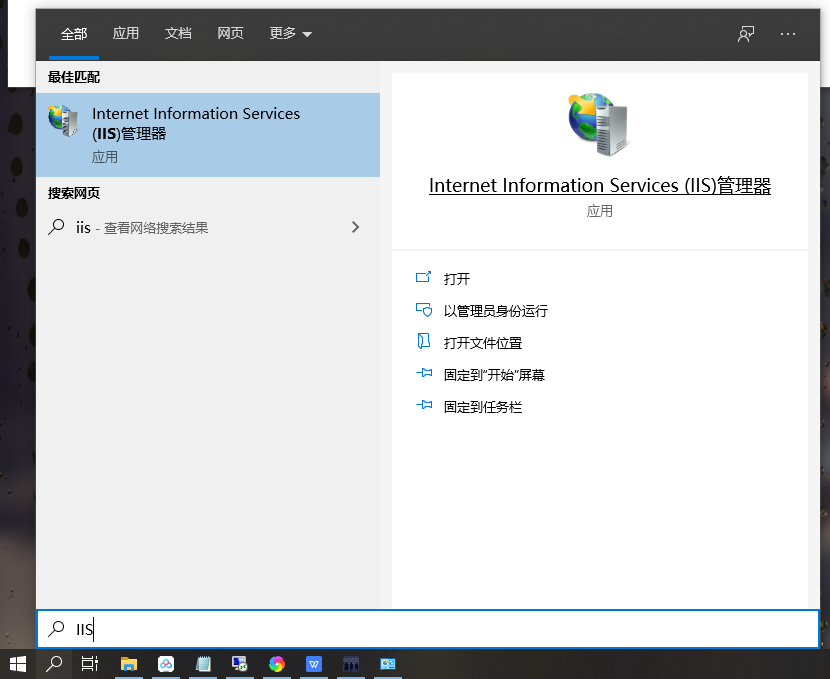Open the Windows Start menu

[x=17, y=664]
